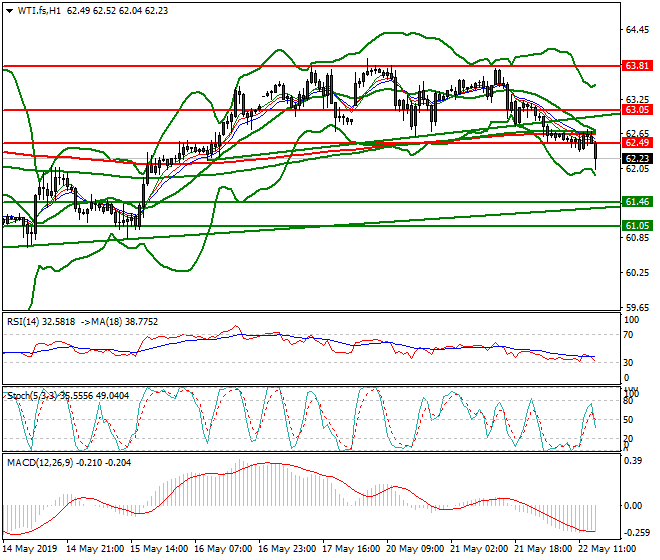Click the current price label 62.23
Screen dimensions: 660x560
tap(637, 159)
